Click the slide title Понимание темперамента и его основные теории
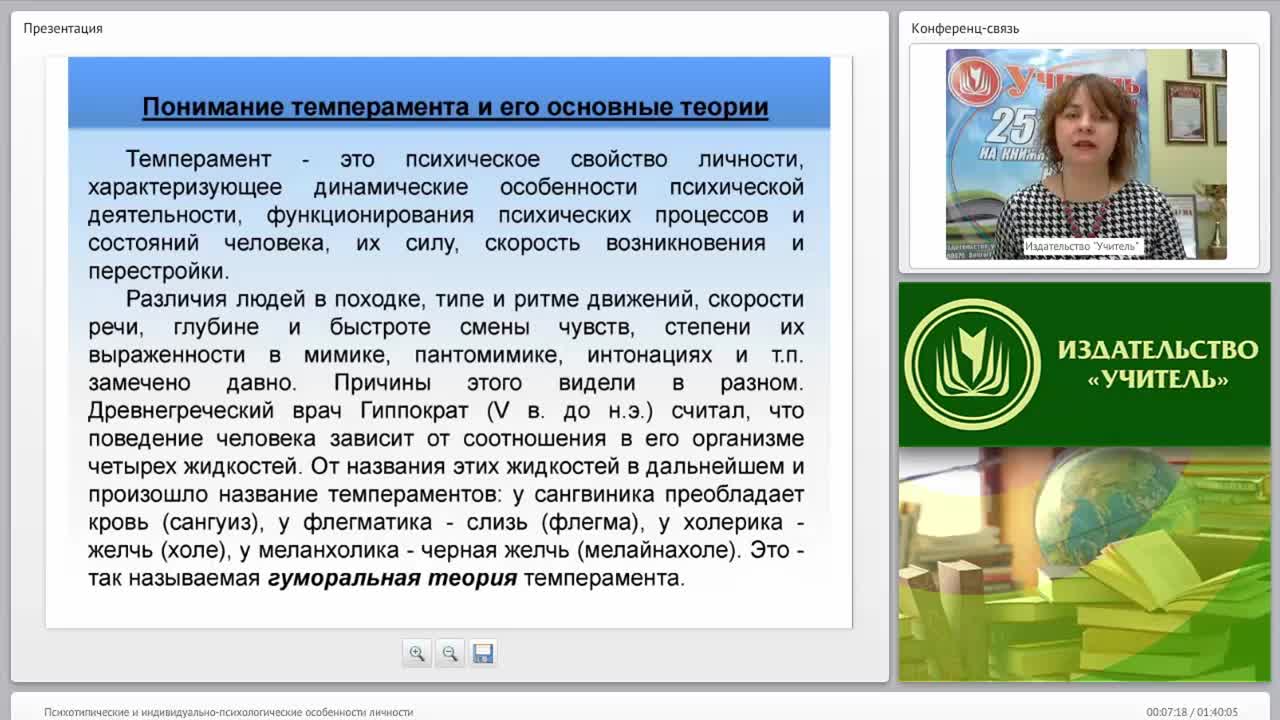 coord(455,107)
